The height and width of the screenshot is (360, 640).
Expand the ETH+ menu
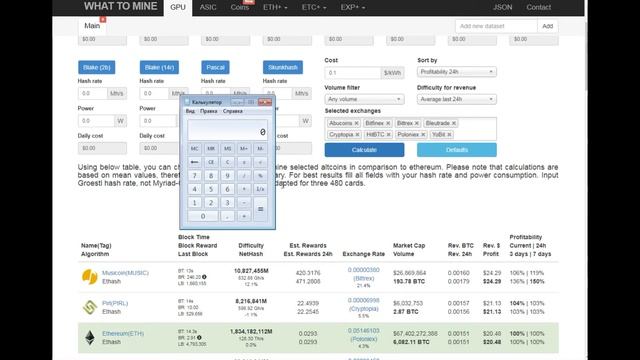pos(275,7)
